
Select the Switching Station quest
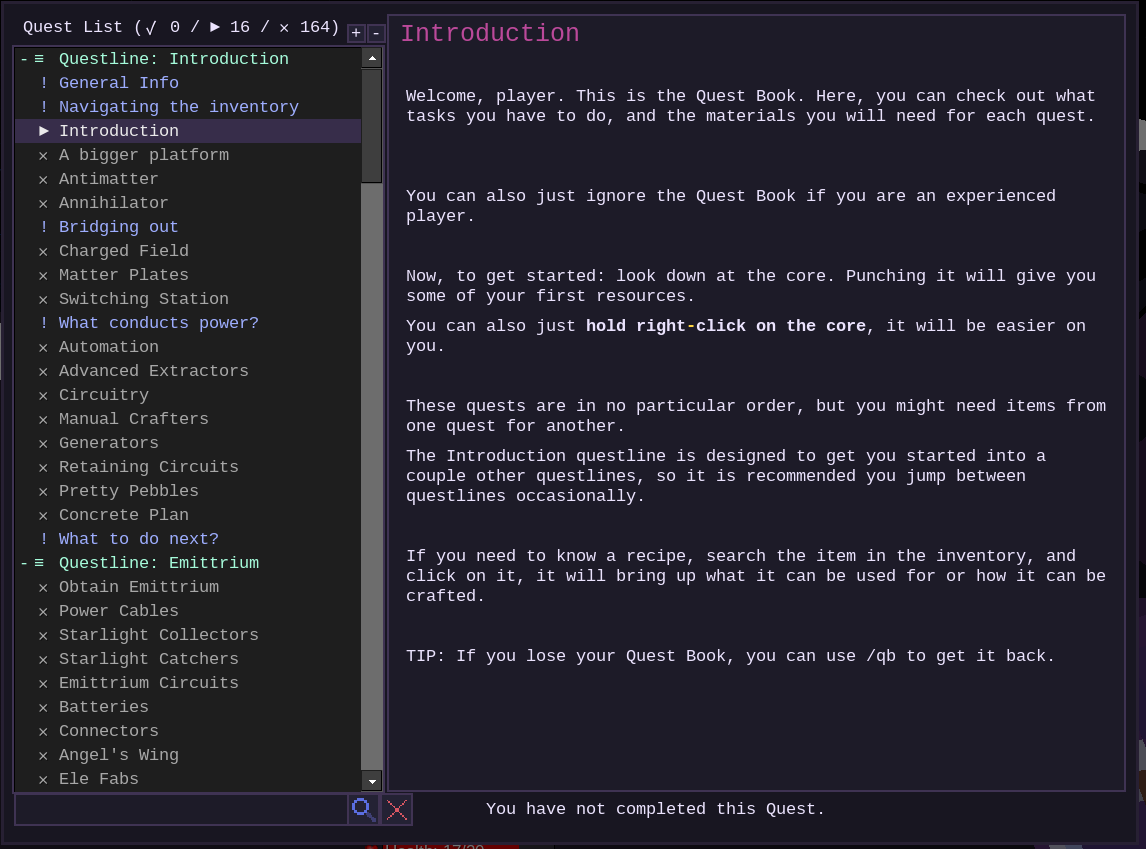143,299
